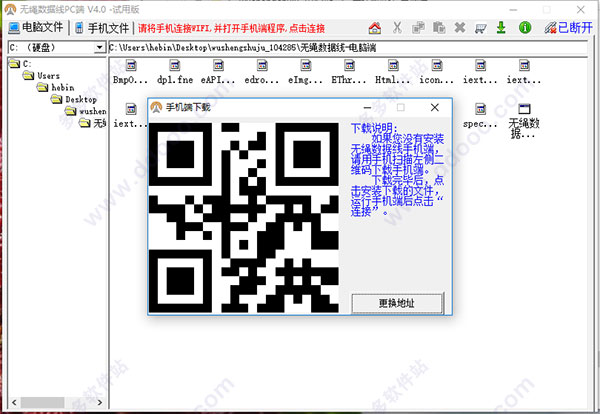The image size is (600, 414).
Task: Click the scissors cut icon
Action: pyautogui.click(x=397, y=28)
